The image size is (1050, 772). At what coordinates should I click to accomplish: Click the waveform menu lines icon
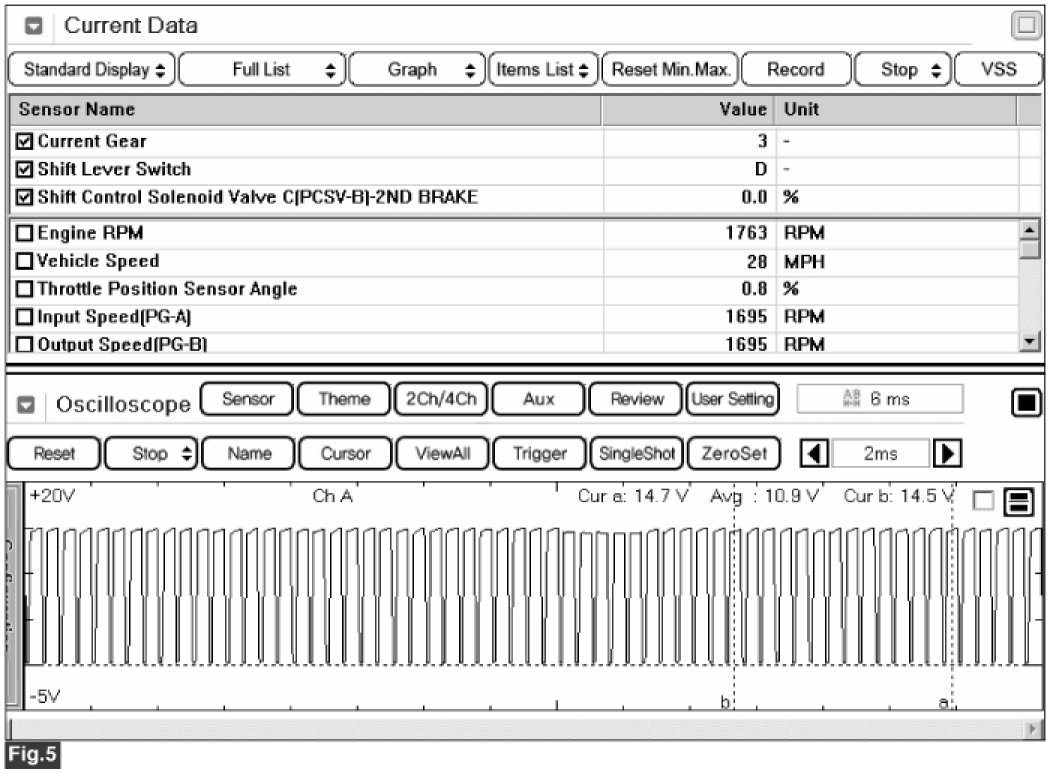click(1018, 503)
